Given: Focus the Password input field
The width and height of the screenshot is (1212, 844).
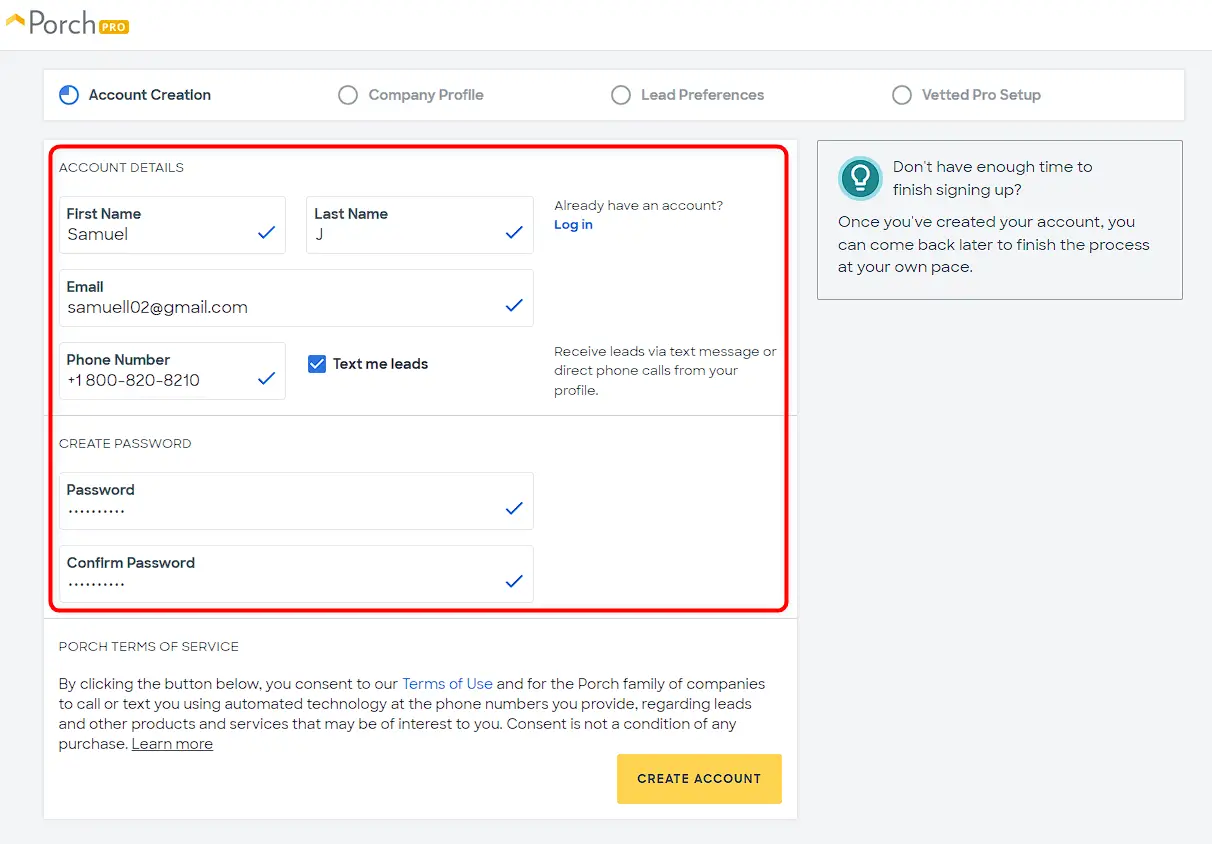Looking at the screenshot, I should tap(296, 501).
